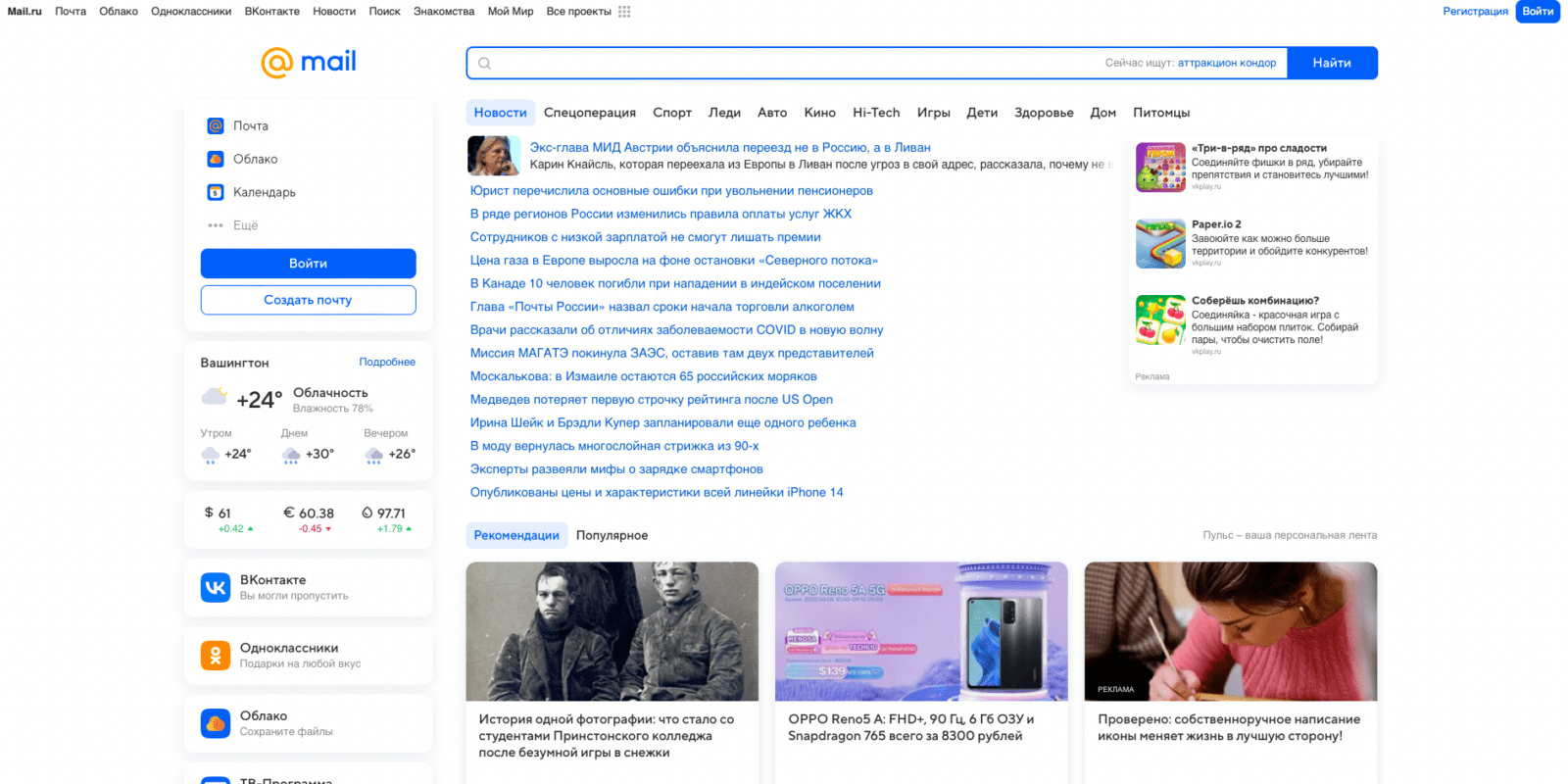Click the Вашингтон city name in weather
The image size is (1568, 784).
[234, 363]
